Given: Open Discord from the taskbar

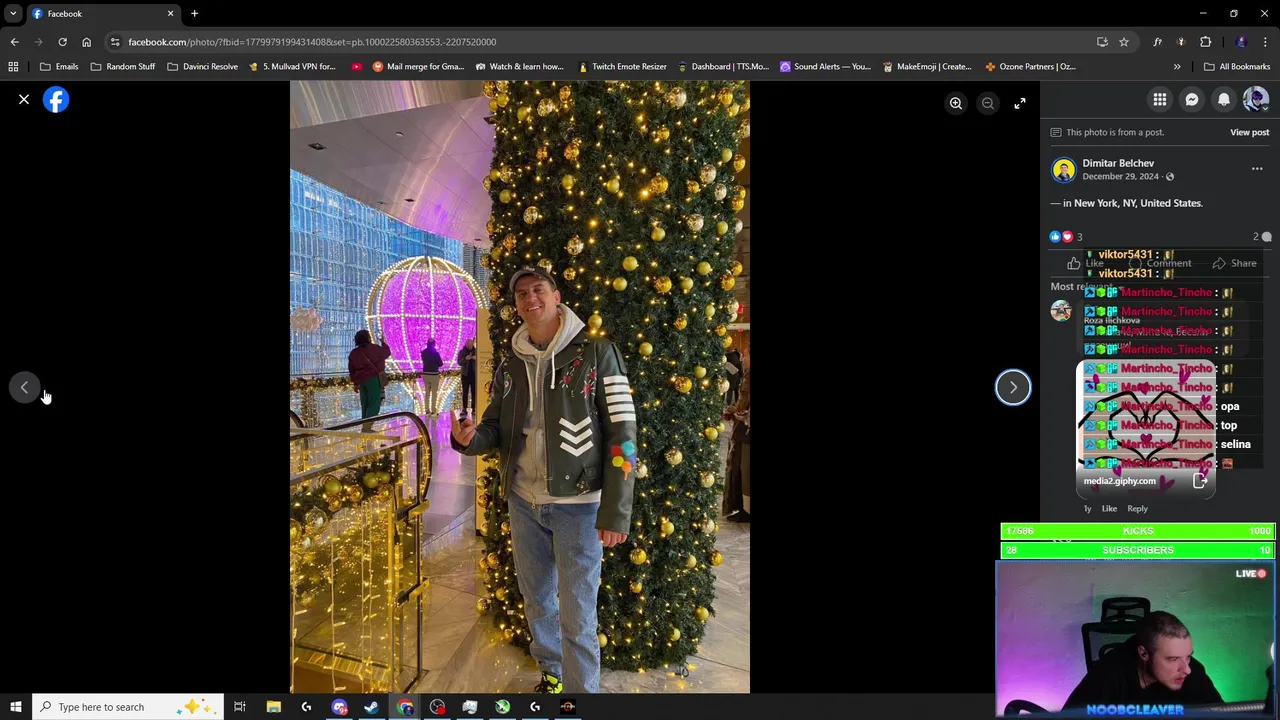Looking at the screenshot, I should tap(339, 707).
